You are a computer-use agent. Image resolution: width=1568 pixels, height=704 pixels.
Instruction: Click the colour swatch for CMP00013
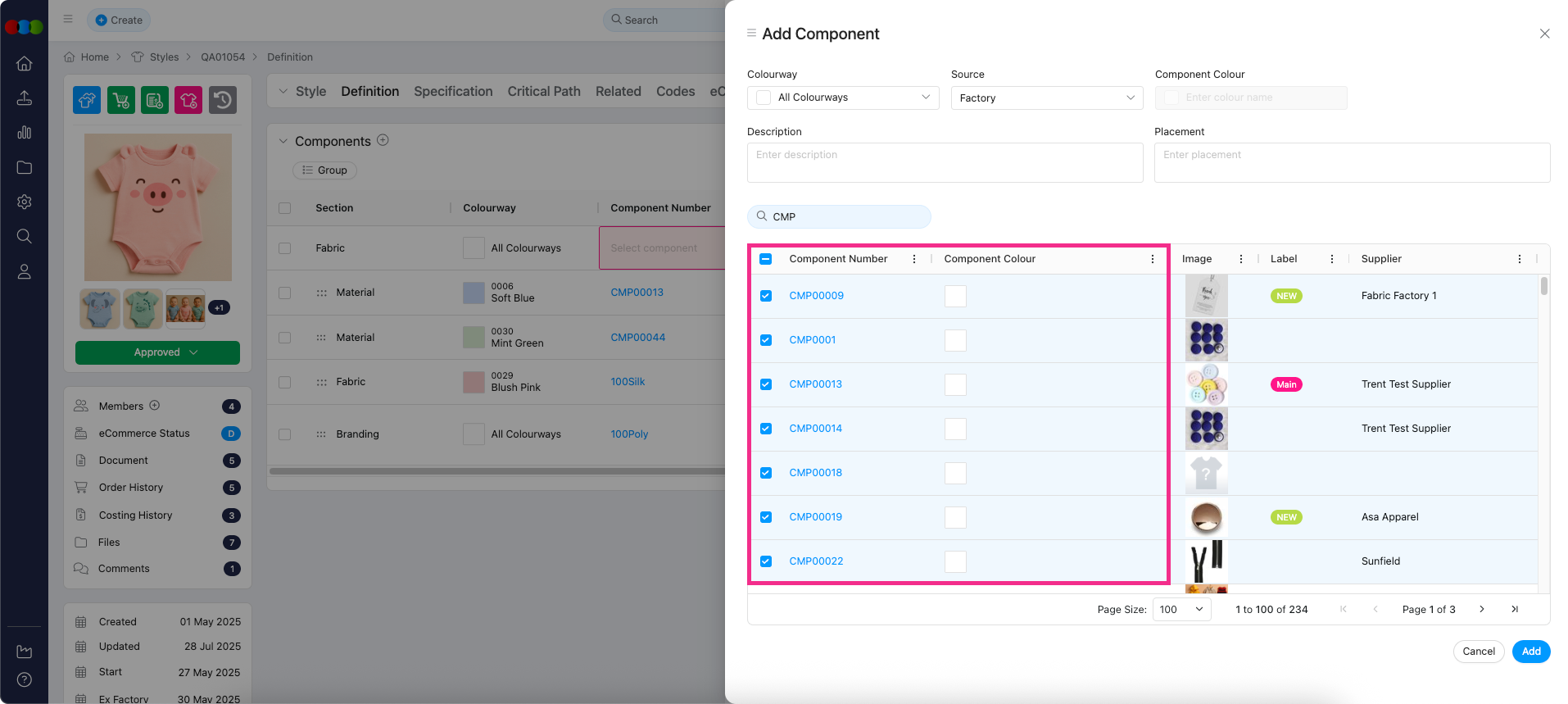tap(955, 384)
